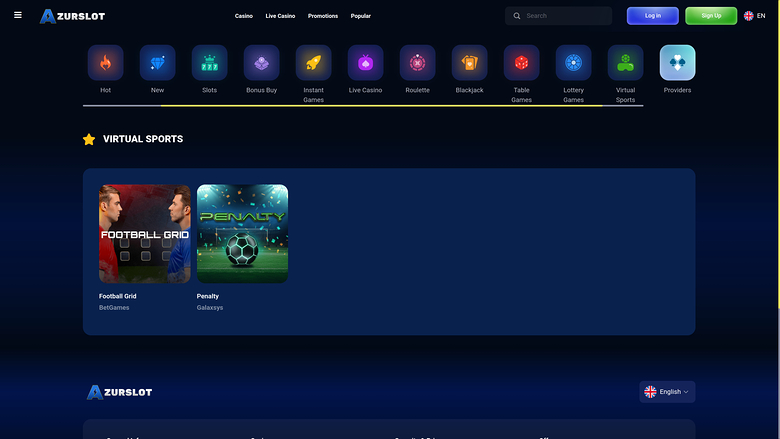Open the Football Grid game thumbnail

[145, 234]
